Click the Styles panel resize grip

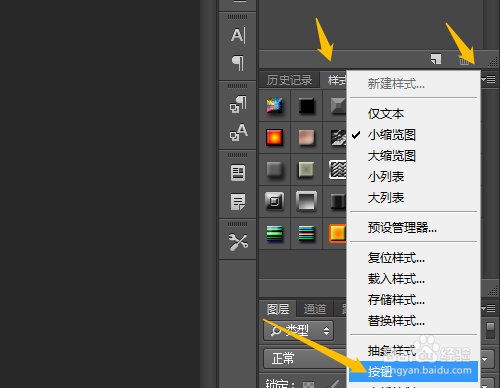(x=493, y=291)
